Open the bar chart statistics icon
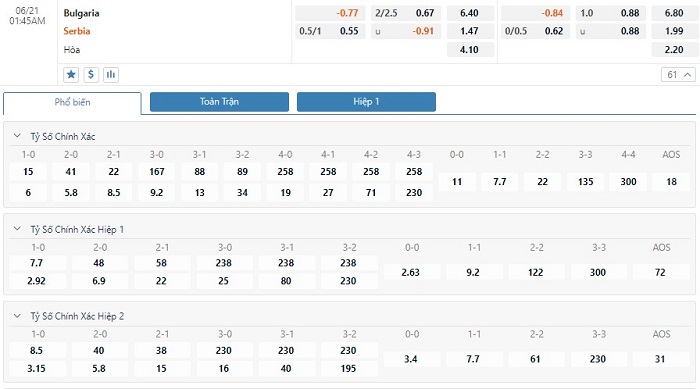The image size is (700, 389). coord(111,75)
